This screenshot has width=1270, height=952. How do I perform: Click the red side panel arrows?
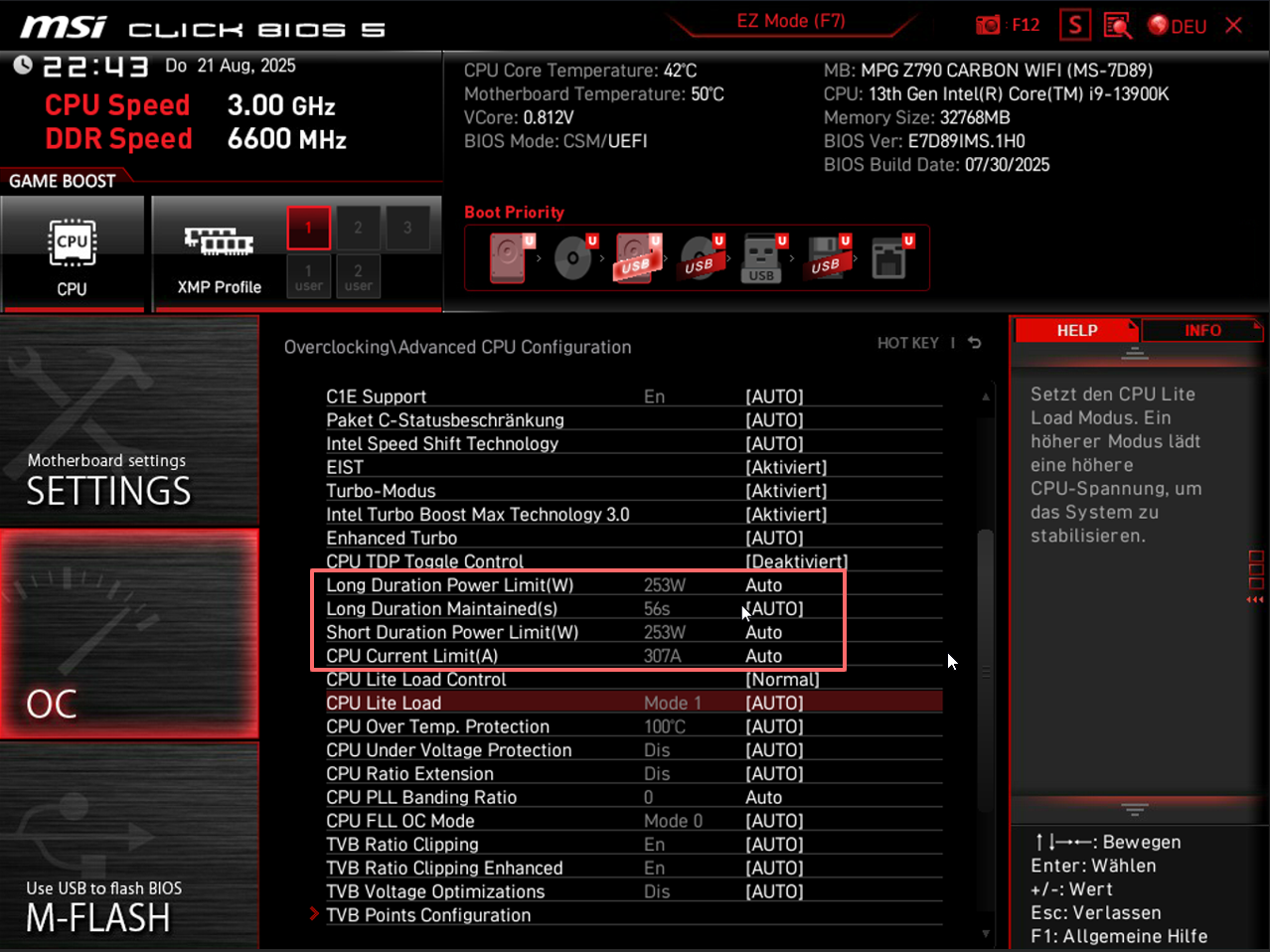point(1255,599)
